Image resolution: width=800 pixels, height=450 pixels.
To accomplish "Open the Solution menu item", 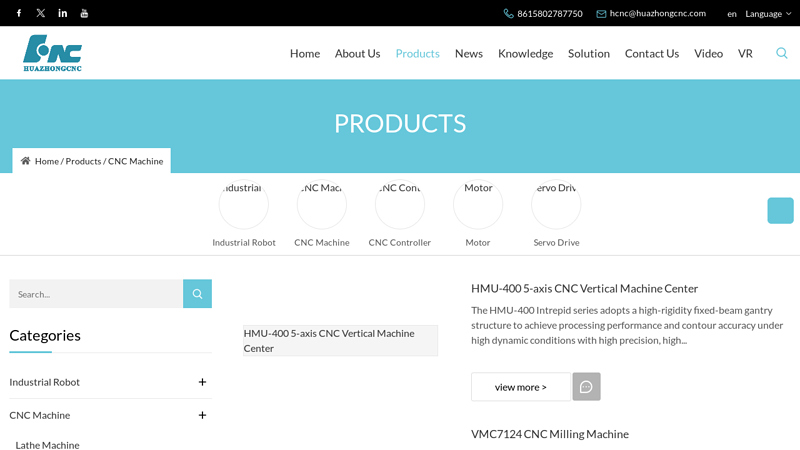I will (x=589, y=54).
